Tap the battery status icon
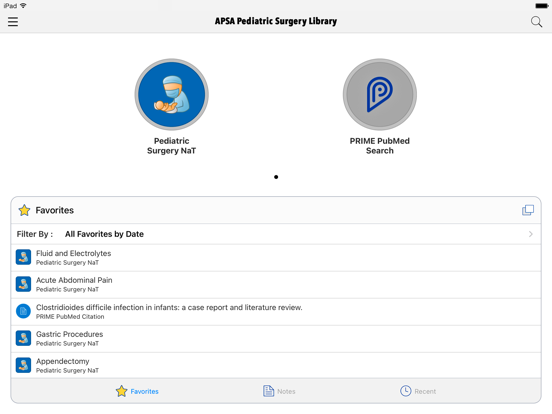This screenshot has height=414, width=552. (541, 6)
